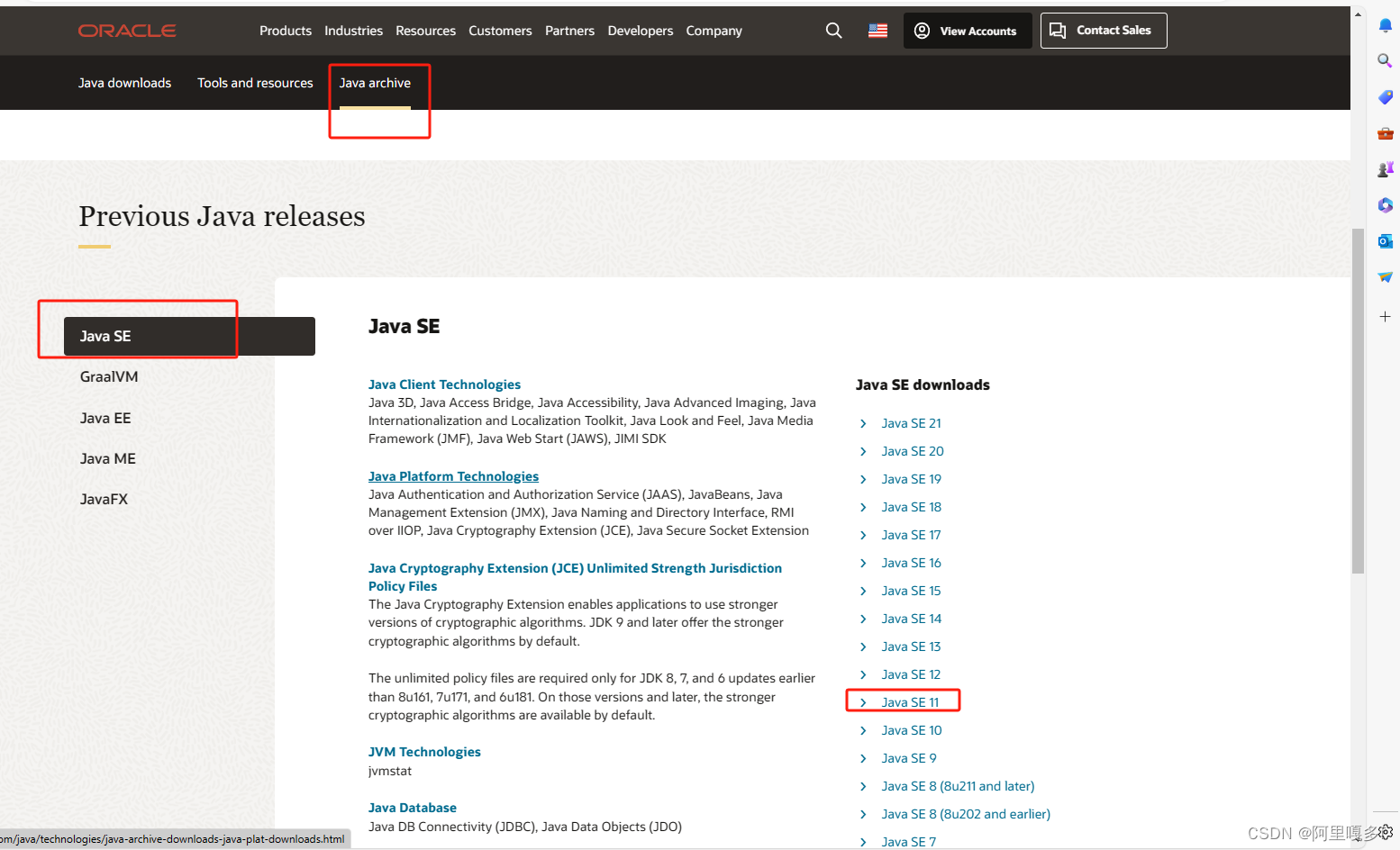Viewport: 1400px width, 850px height.
Task: Click the US flag country selector
Action: (x=877, y=31)
